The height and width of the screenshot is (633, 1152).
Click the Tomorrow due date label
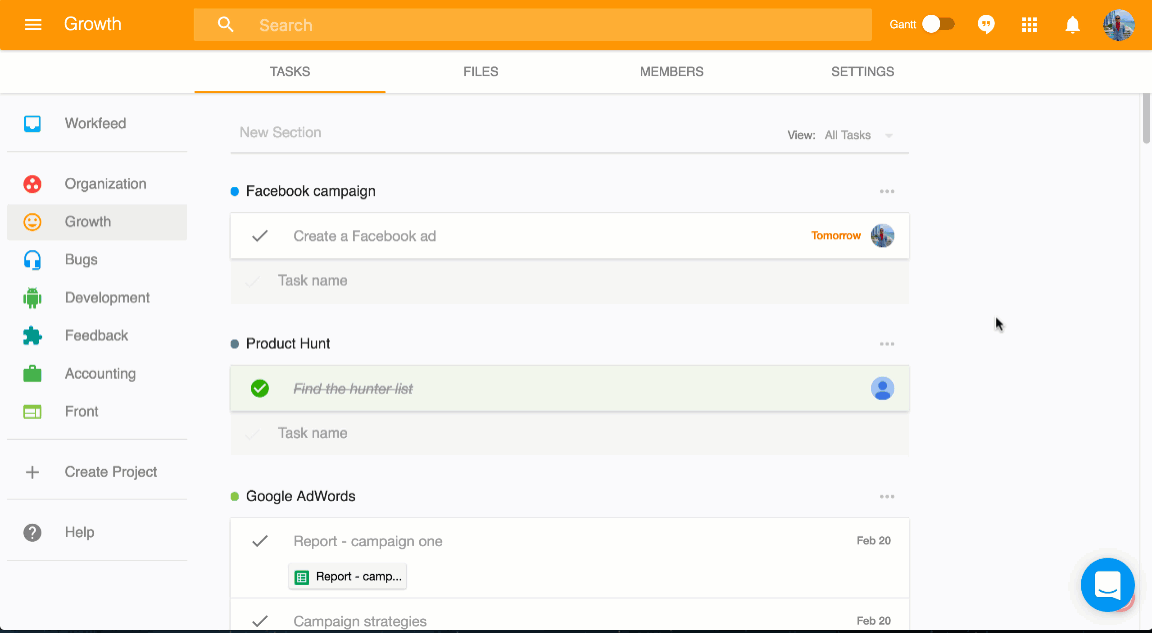point(836,236)
